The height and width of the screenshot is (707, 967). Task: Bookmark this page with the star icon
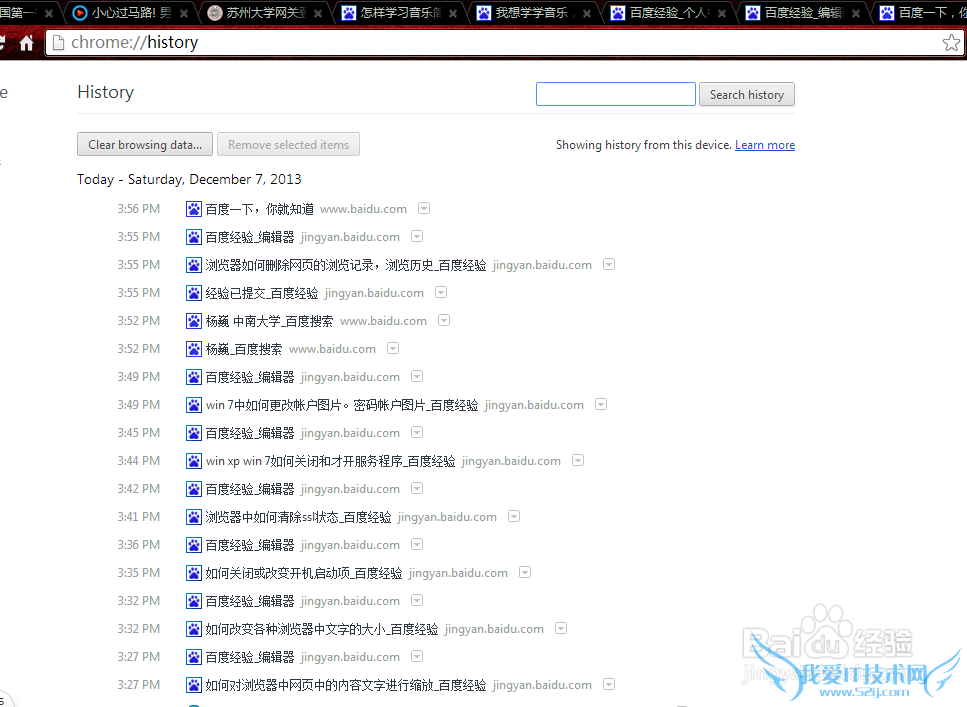(951, 43)
